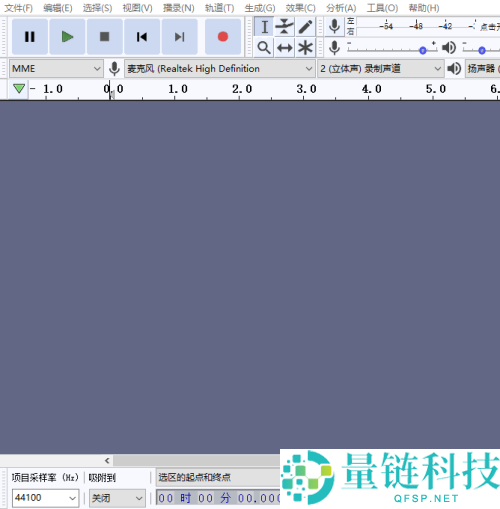
Task: Skip to start of the project
Action: point(142,37)
